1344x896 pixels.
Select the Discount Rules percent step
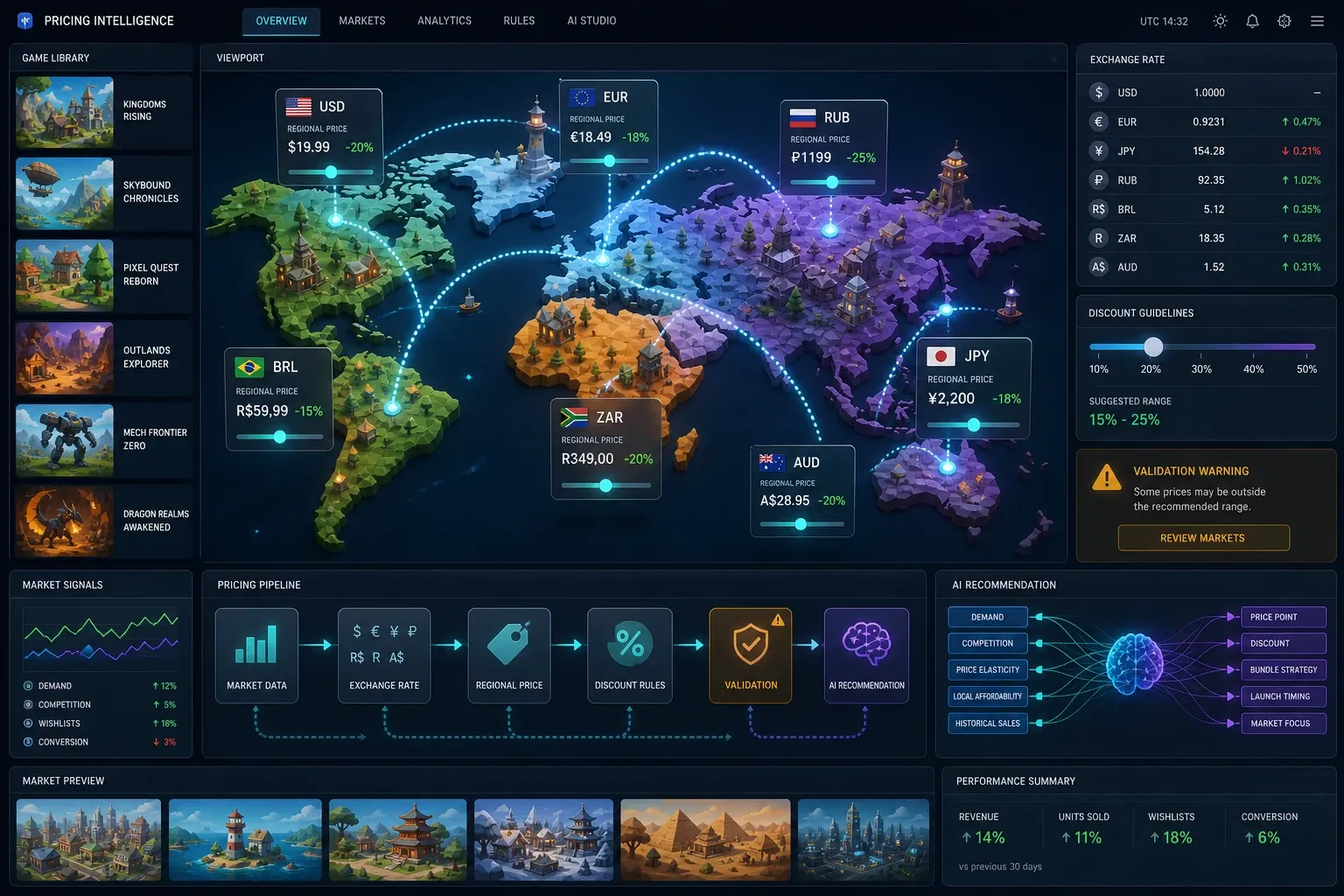(630, 655)
